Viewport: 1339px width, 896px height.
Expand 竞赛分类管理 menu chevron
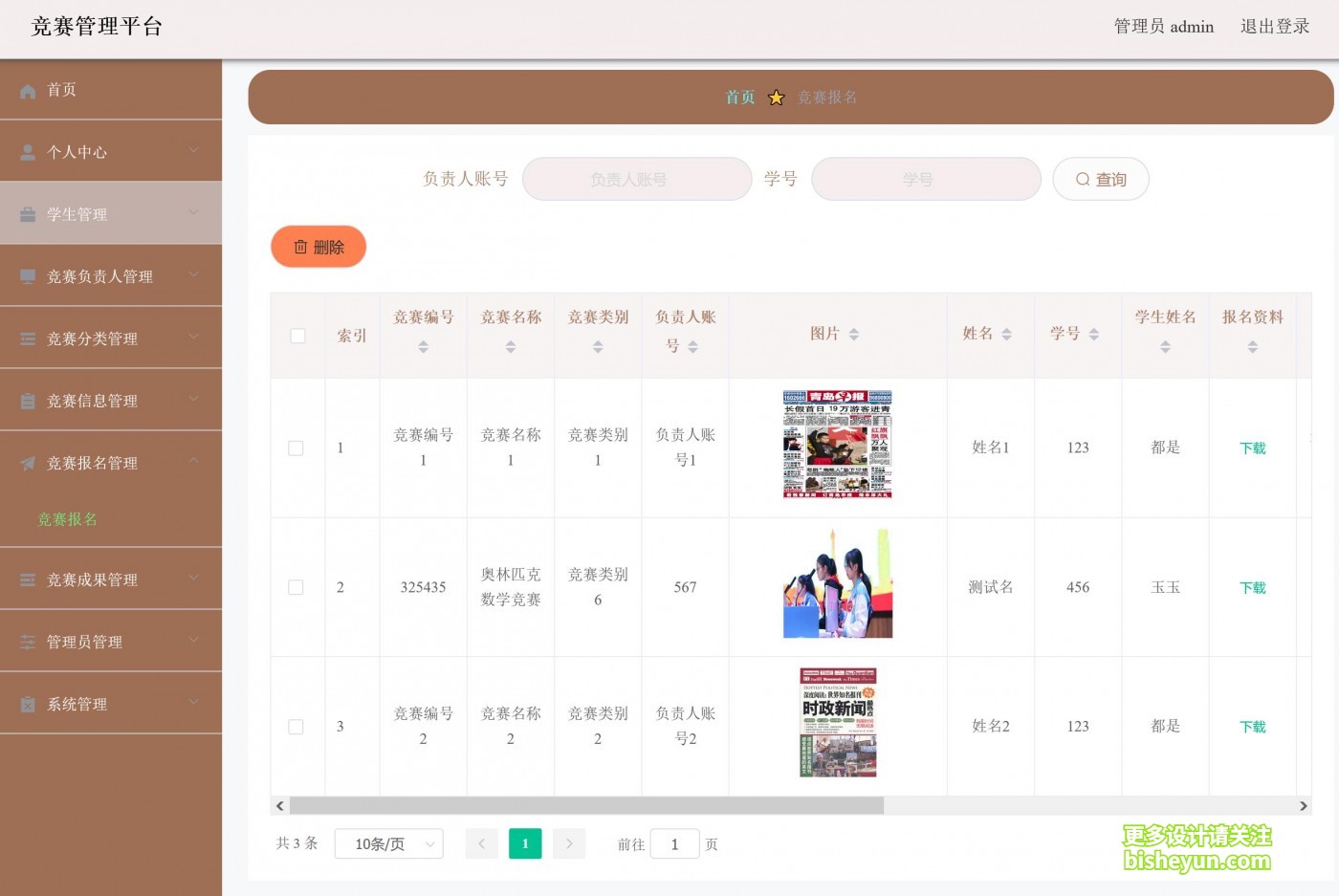(194, 337)
